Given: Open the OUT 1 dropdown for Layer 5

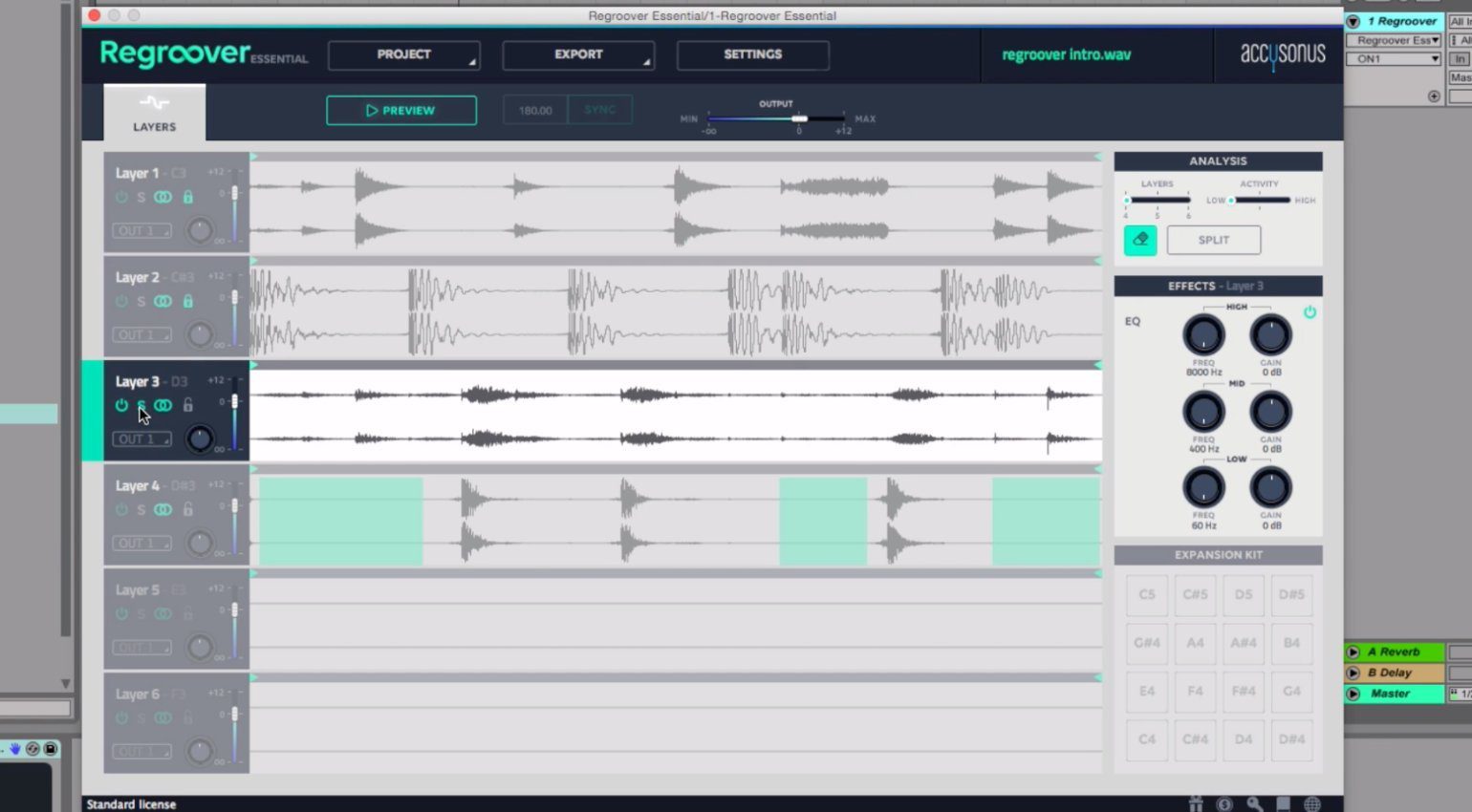Looking at the screenshot, I should click(142, 647).
